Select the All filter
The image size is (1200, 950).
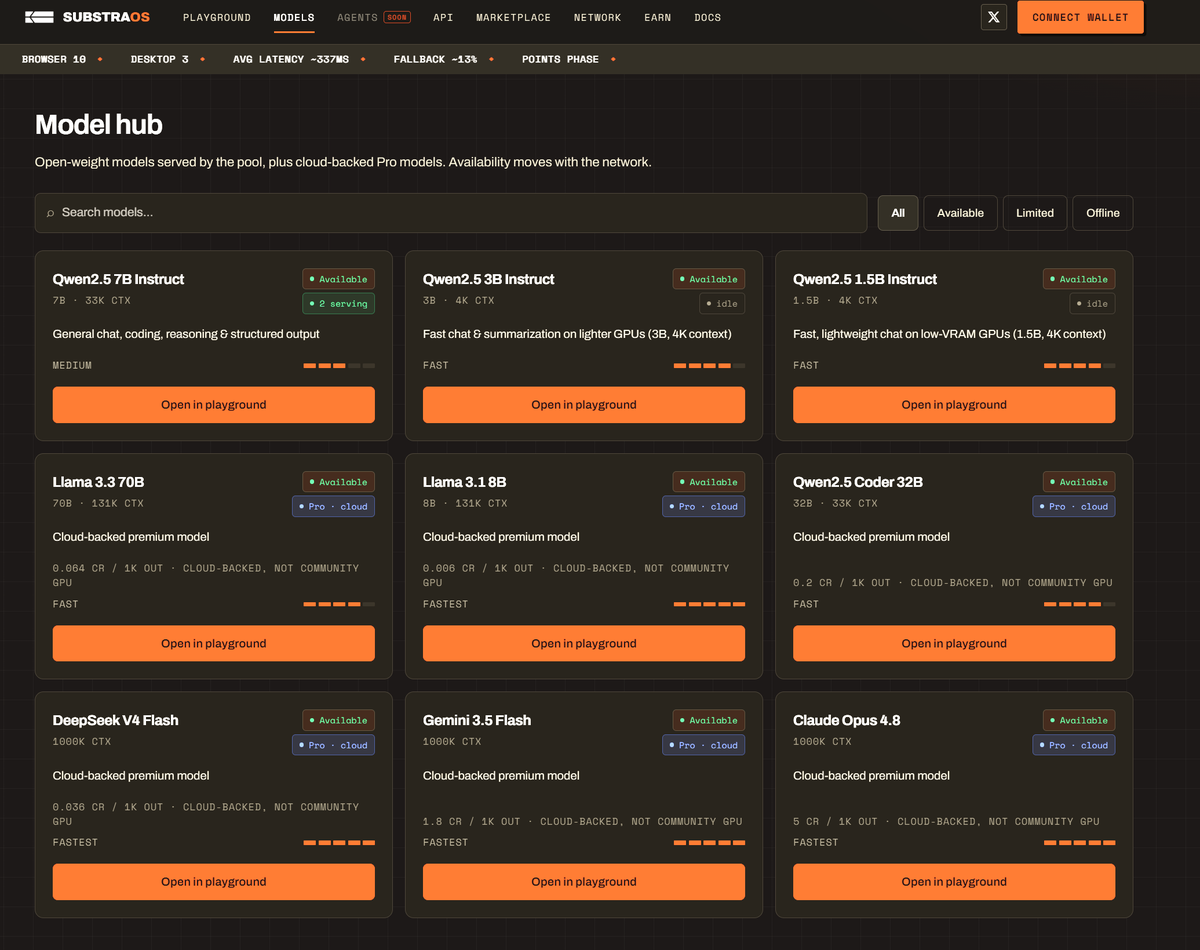click(x=898, y=213)
